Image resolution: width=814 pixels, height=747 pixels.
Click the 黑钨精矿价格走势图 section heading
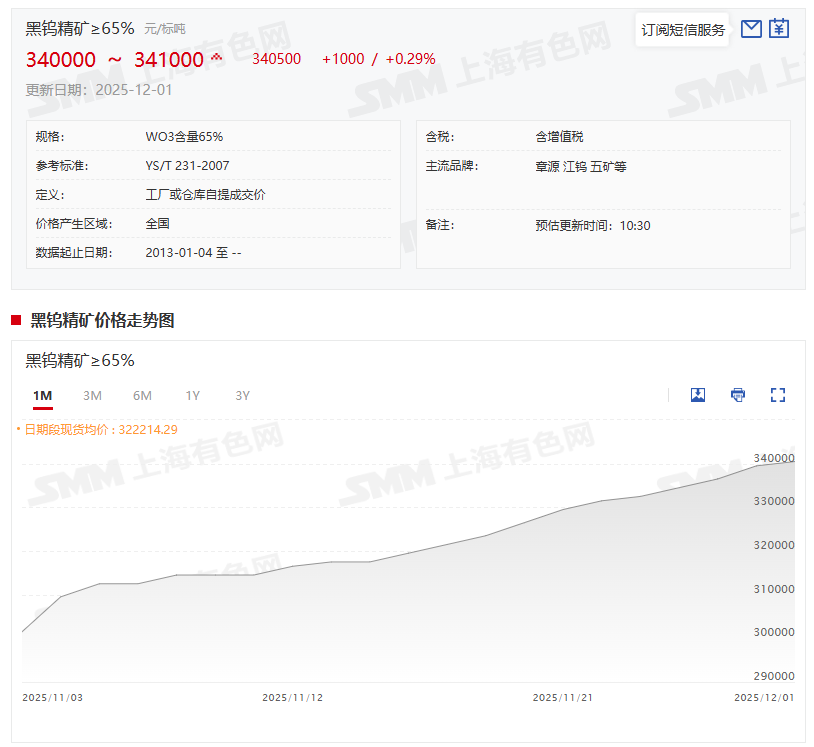(x=102, y=320)
